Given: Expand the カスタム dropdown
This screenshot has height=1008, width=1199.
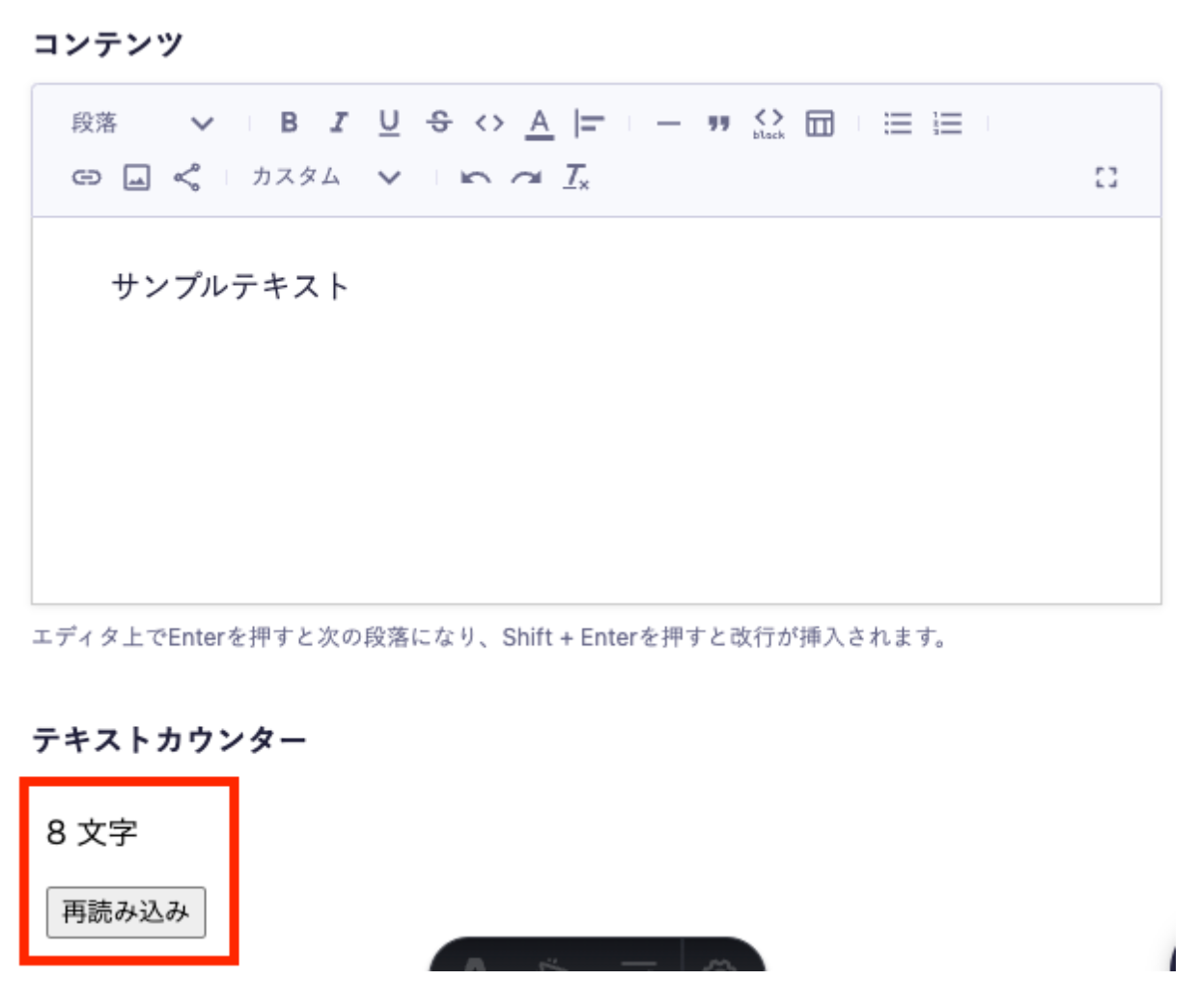Looking at the screenshot, I should [324, 178].
